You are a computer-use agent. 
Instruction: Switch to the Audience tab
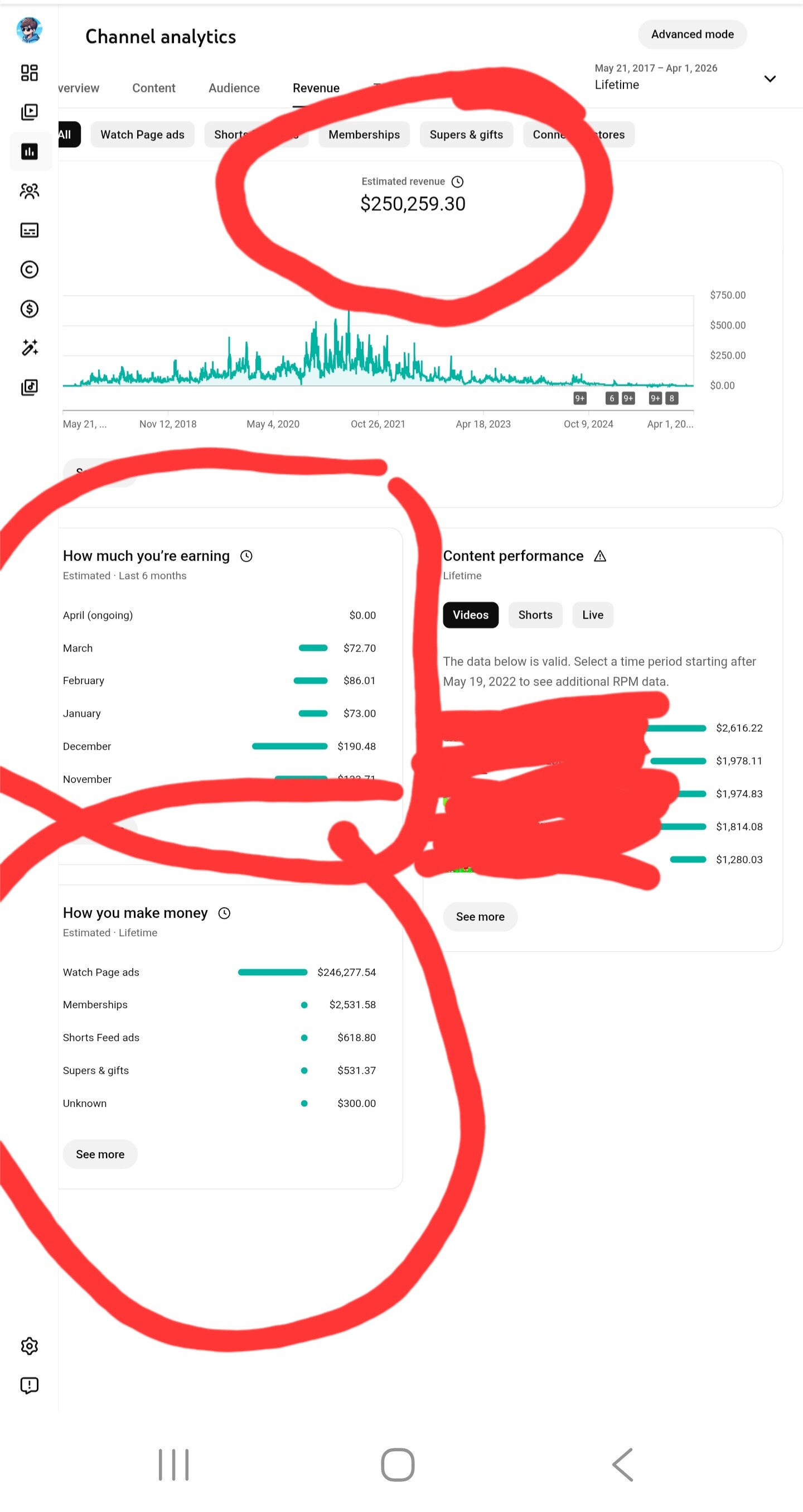(234, 88)
